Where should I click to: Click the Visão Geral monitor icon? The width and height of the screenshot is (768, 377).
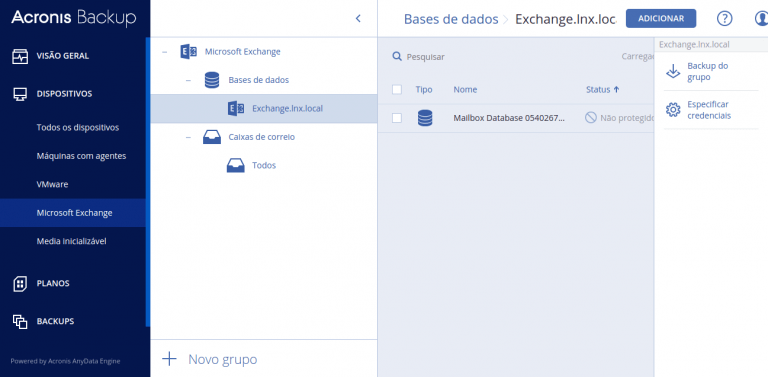coord(21,56)
